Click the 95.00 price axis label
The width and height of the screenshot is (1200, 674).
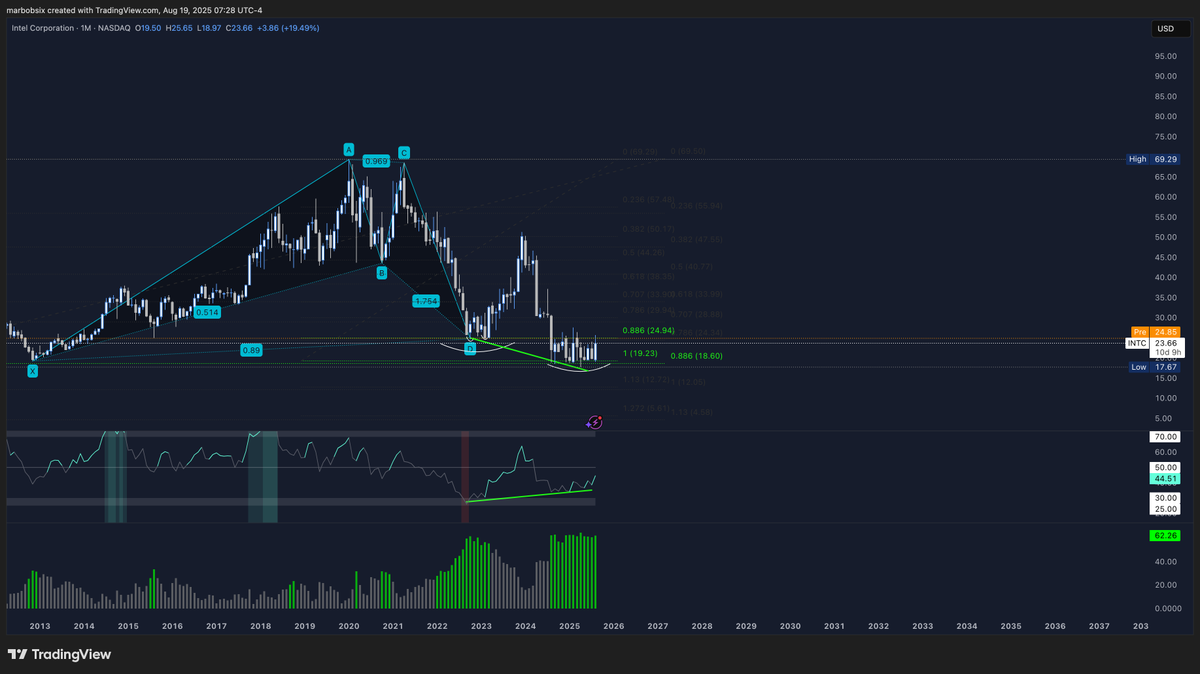[1164, 56]
